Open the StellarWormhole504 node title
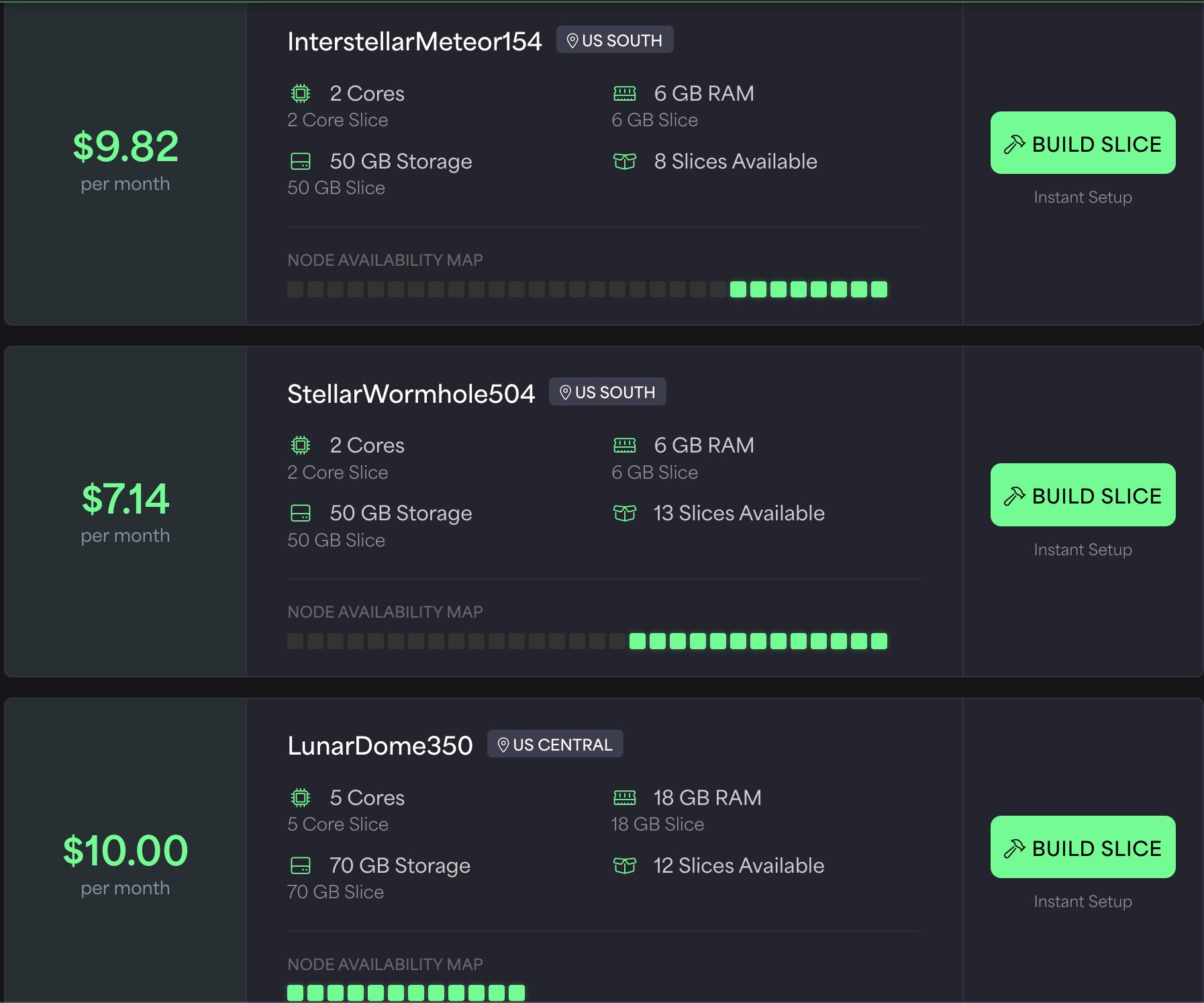 [x=411, y=394]
